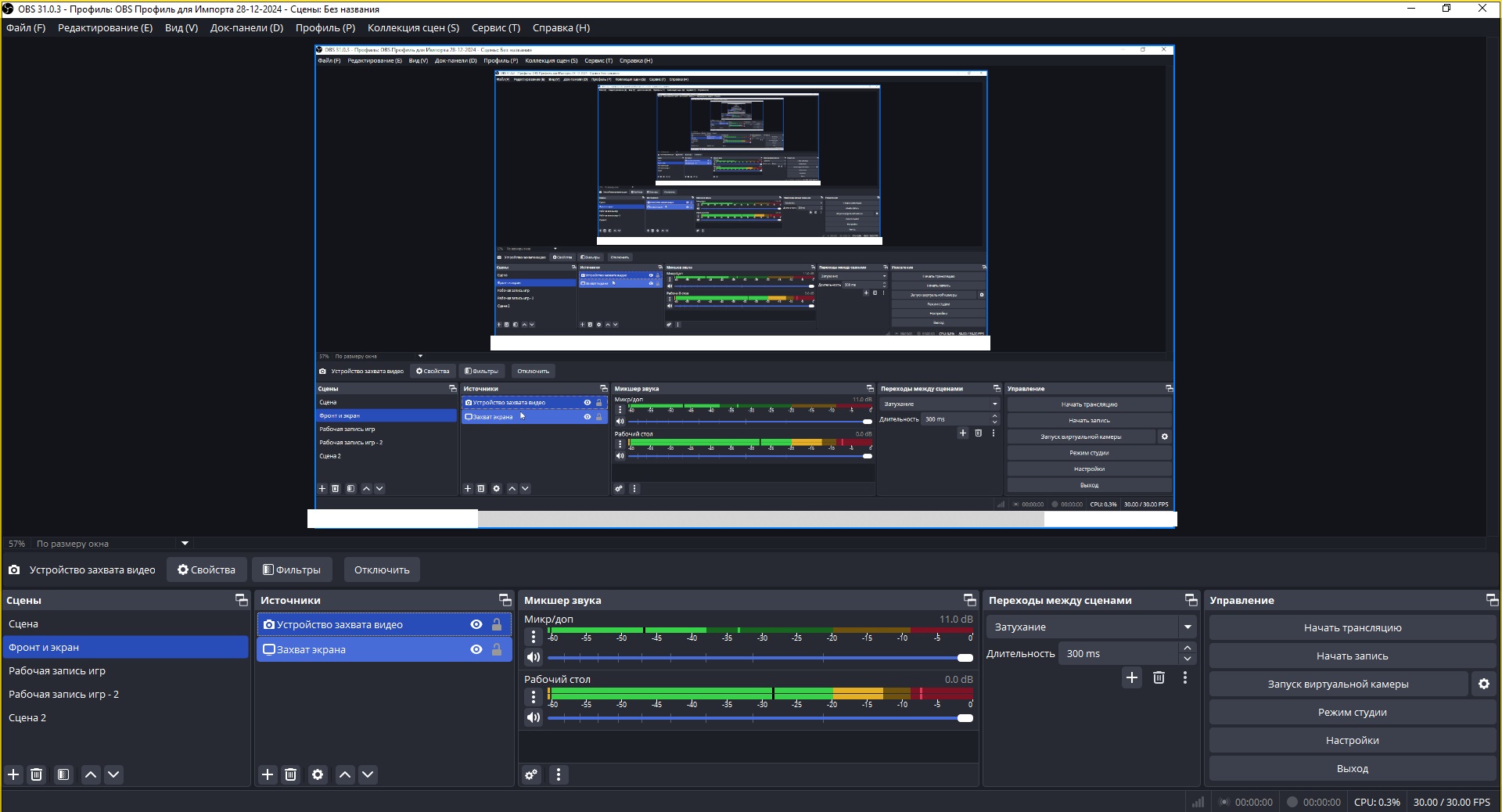Click the Начать трансляцию button
Viewport: 1502px width, 812px height.
pos(1353,627)
